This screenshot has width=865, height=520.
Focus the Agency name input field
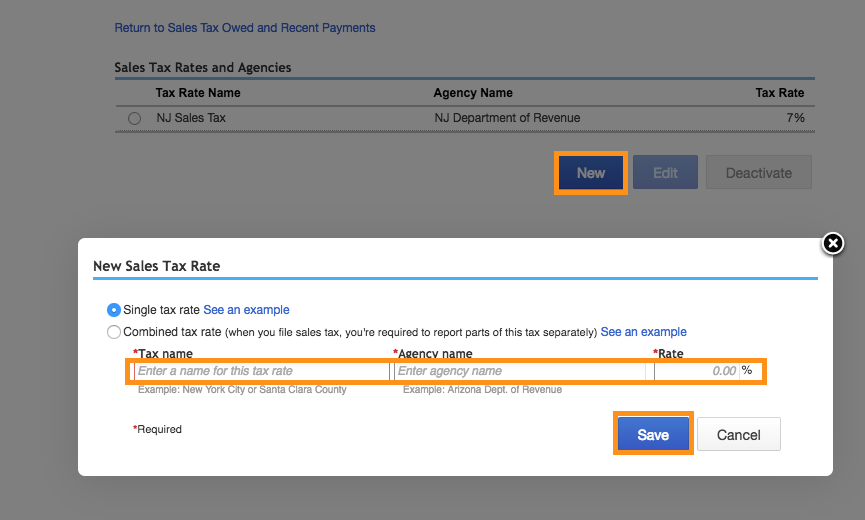pos(519,371)
